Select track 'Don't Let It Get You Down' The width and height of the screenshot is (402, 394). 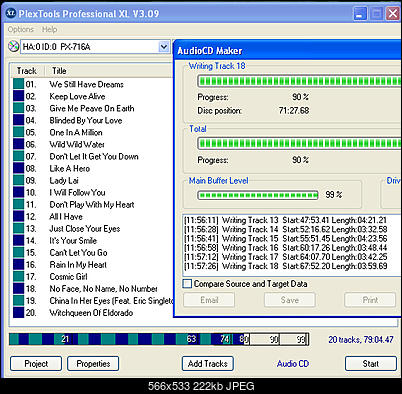[94, 156]
